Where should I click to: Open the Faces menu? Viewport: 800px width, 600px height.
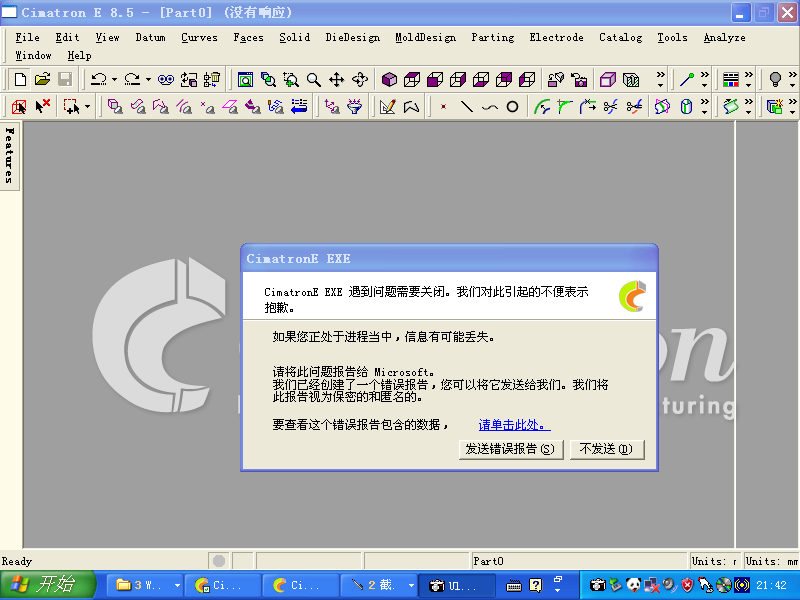[x=248, y=37]
